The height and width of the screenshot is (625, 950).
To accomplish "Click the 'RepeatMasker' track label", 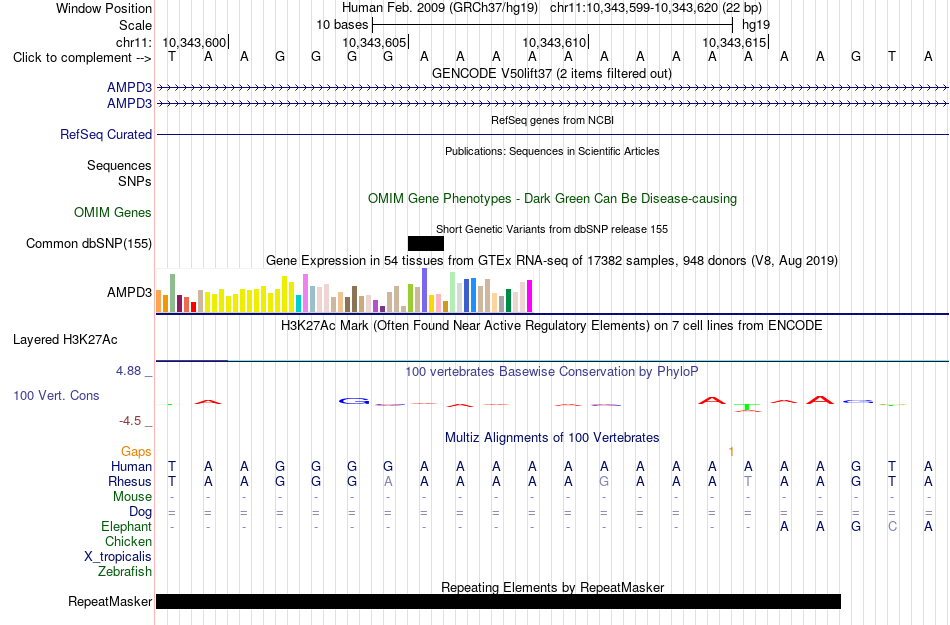I will (x=110, y=601).
